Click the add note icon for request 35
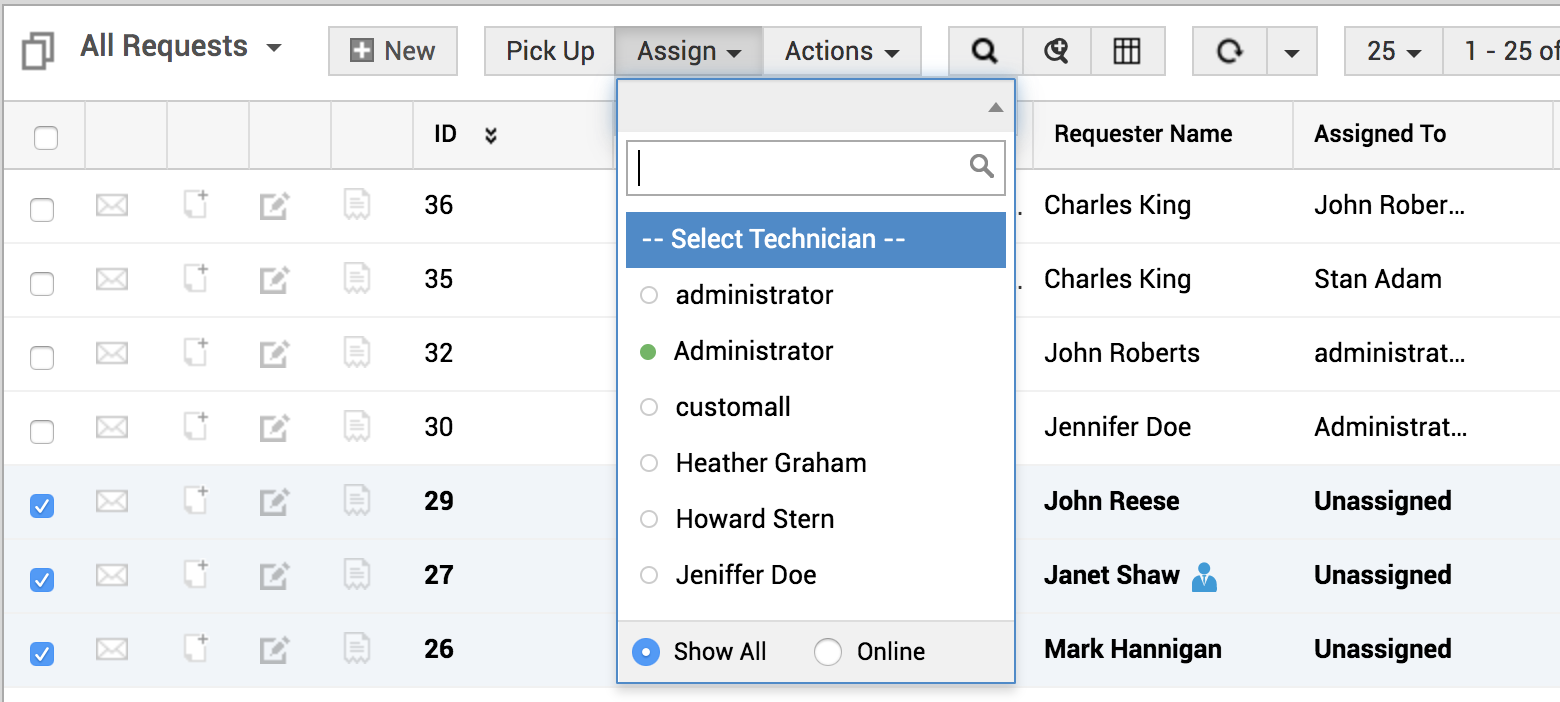Screen dimensions: 1560x702 196,280
